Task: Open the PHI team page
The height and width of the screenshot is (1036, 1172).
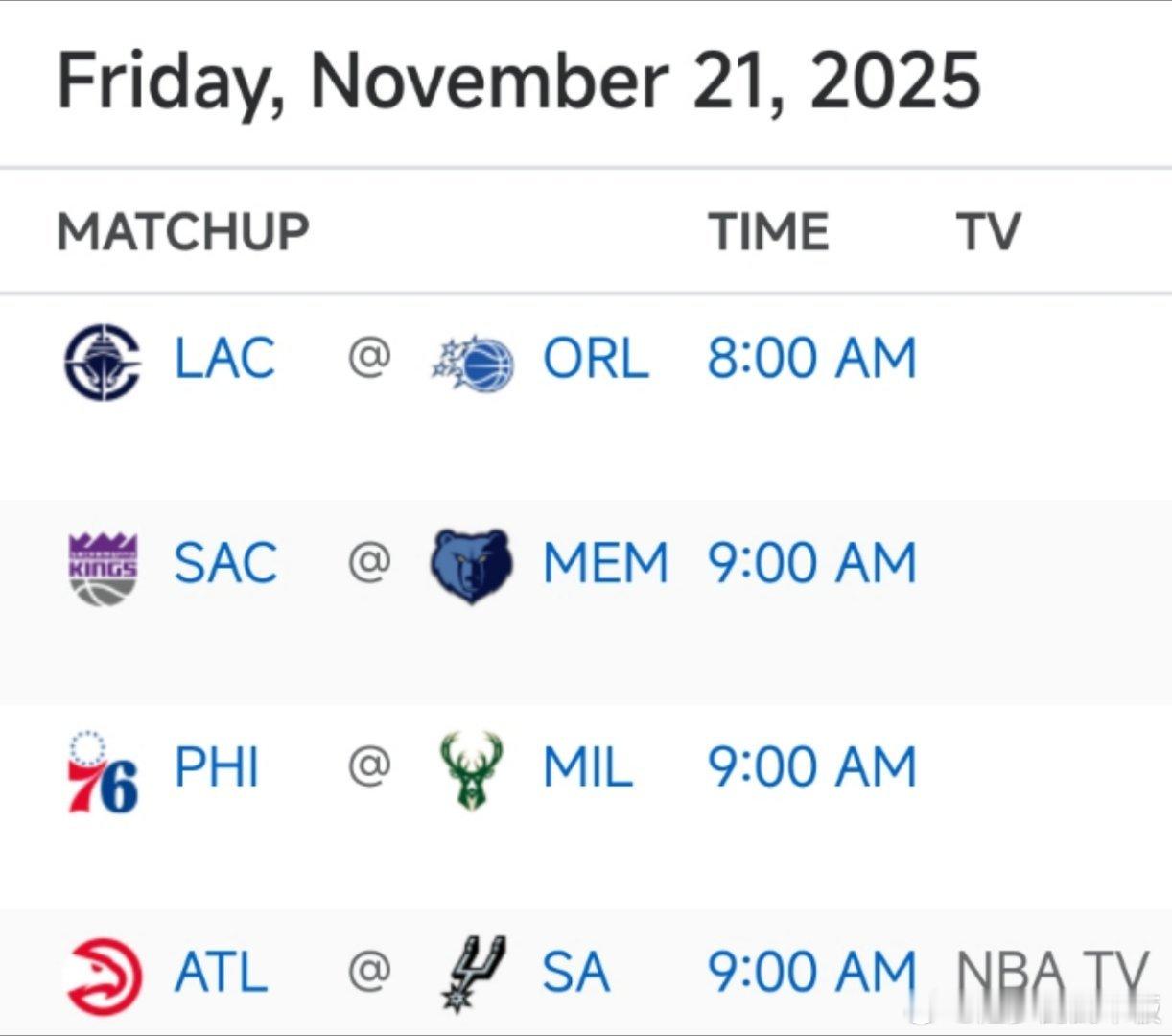Action: coord(217,767)
